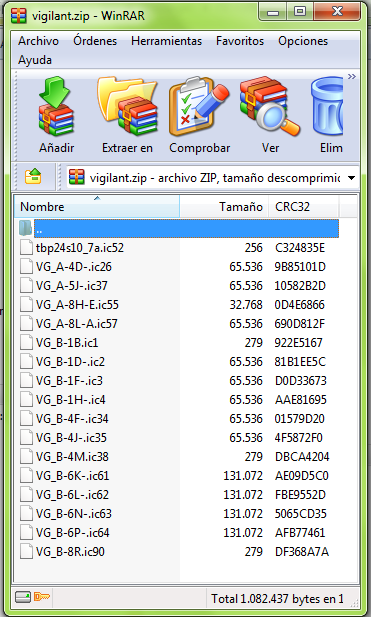Close the WinRAR window

pos(337,11)
